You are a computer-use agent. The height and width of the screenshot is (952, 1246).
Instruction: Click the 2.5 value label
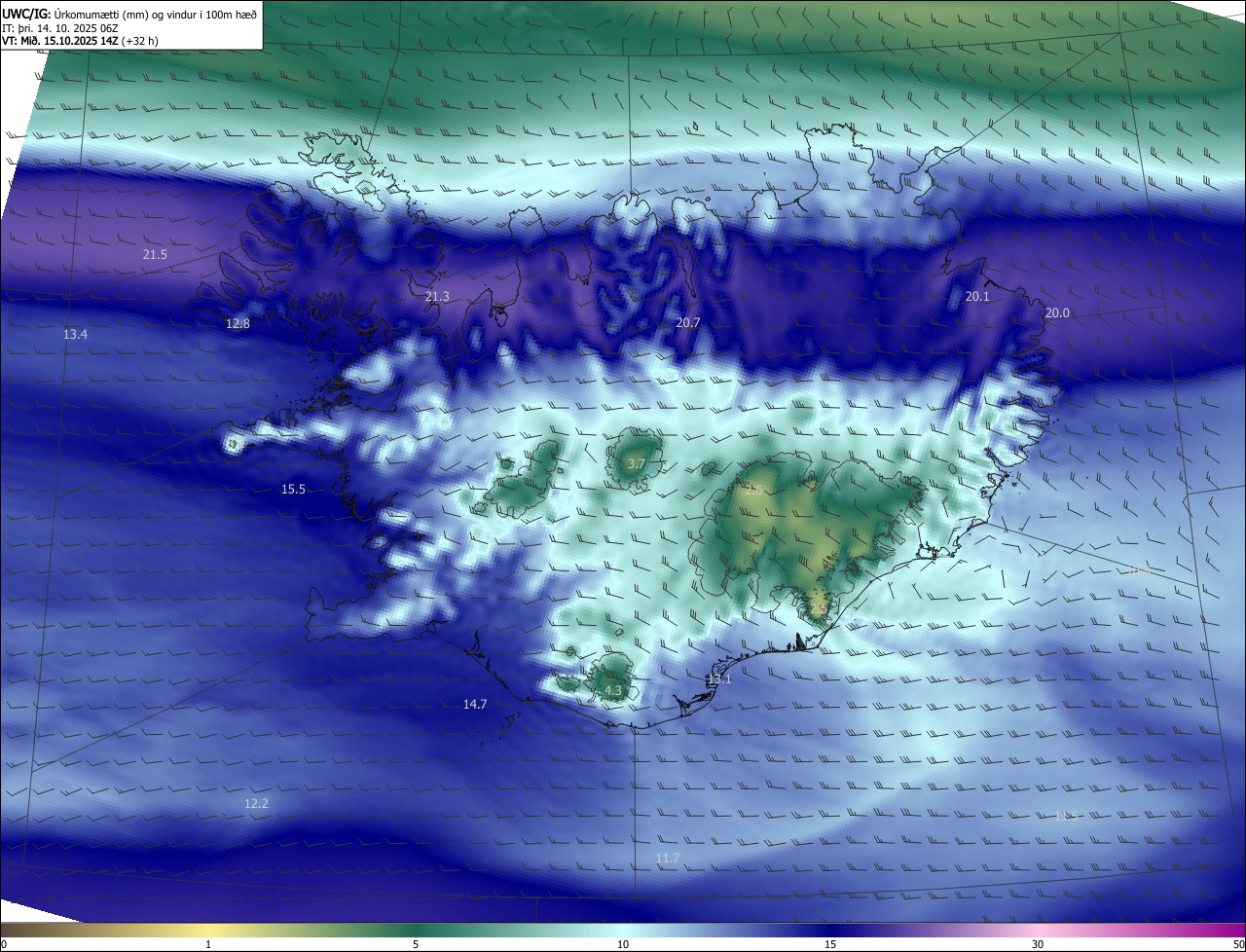[x=819, y=607]
